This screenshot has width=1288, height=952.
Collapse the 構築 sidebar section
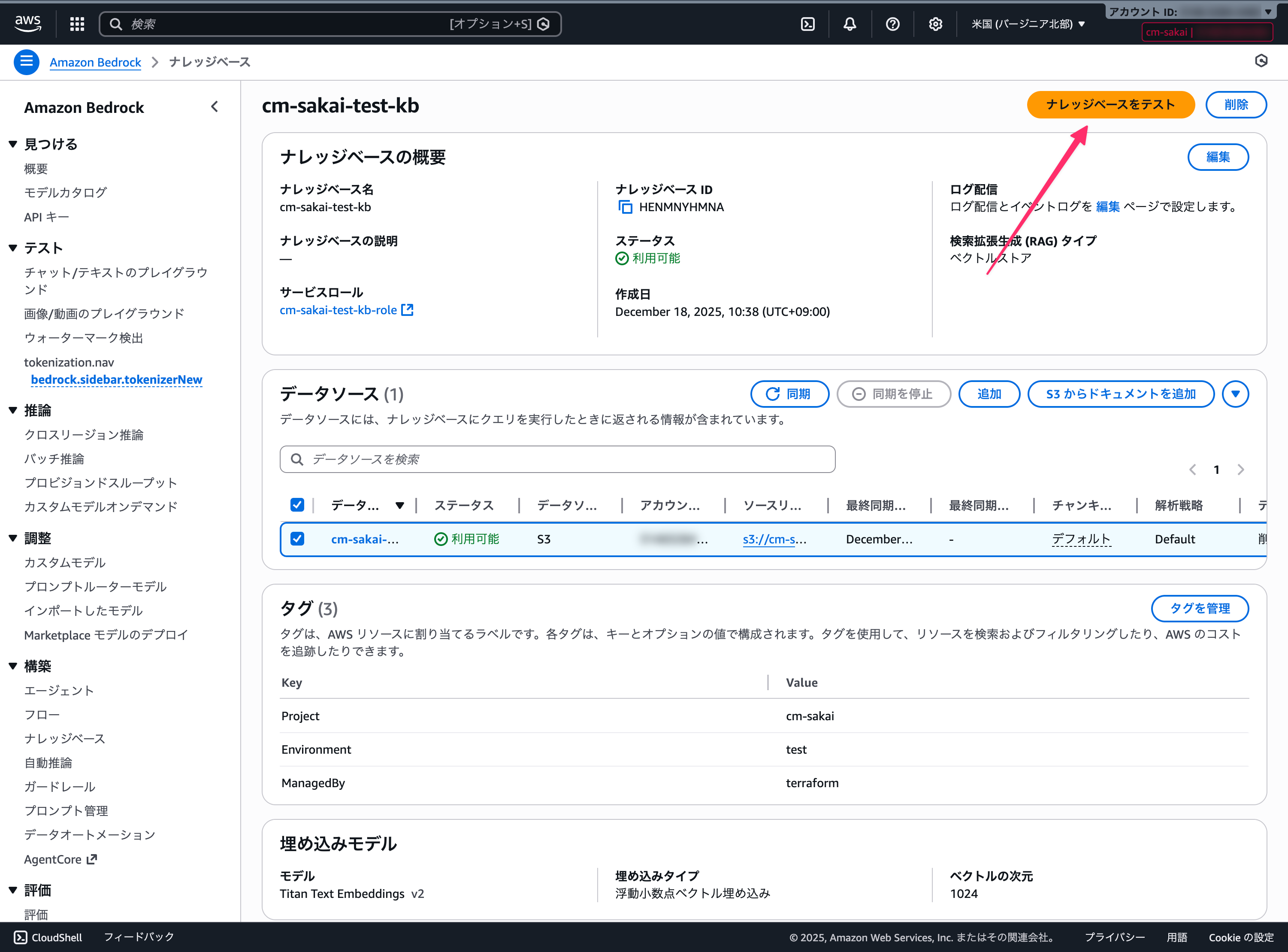tap(13, 666)
